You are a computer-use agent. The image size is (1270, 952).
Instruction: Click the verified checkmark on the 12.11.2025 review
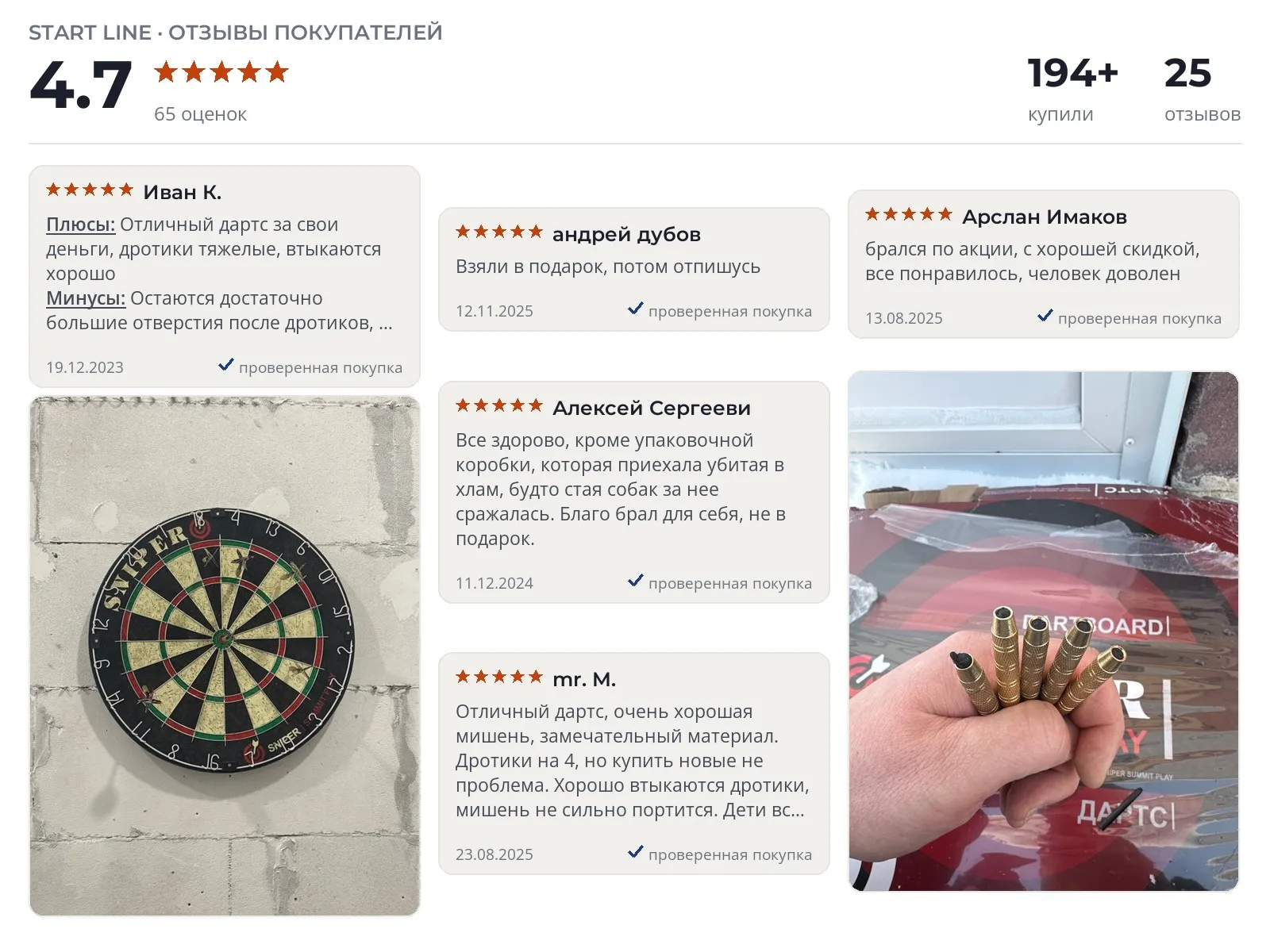[x=636, y=309]
